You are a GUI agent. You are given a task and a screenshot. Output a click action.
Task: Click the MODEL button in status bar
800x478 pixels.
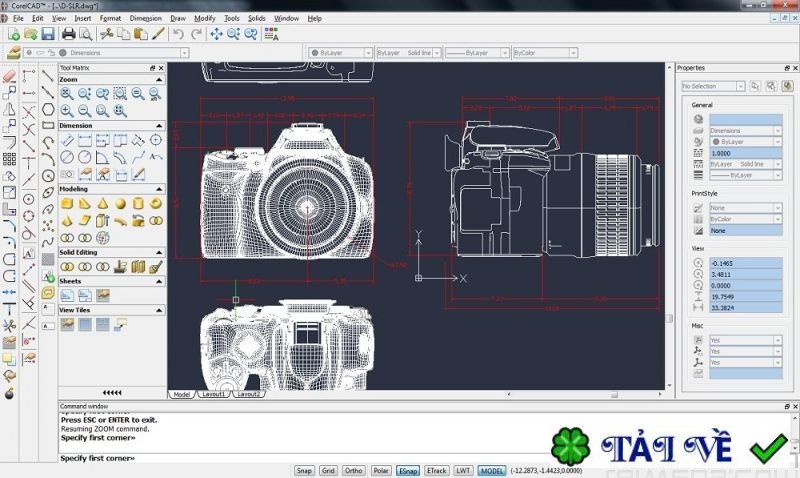point(492,470)
